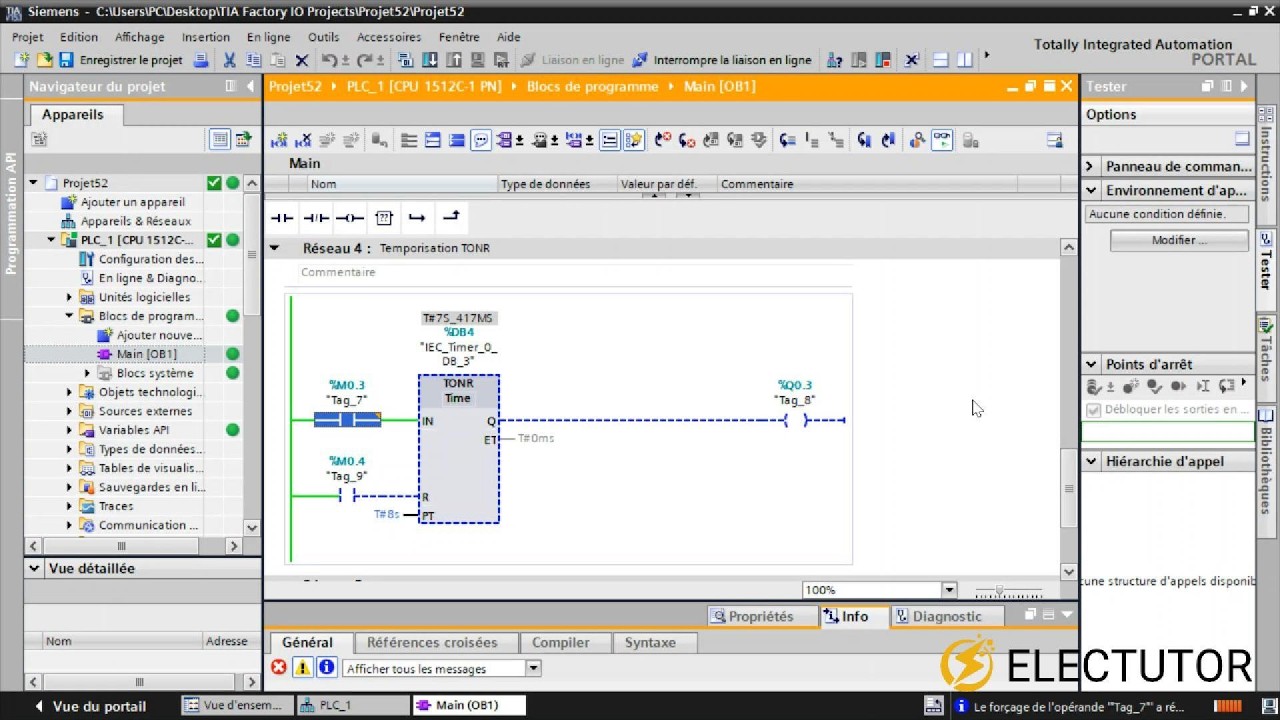Image resolution: width=1280 pixels, height=720 pixels.
Task: Toggle warning messages filter icon
Action: click(x=302, y=668)
